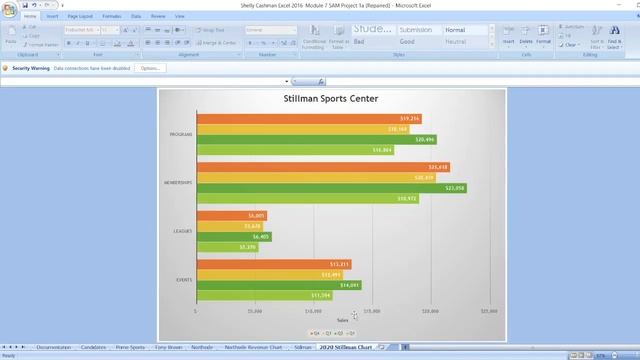640x360 pixels.
Task: Open the Northside Revenue Chart sheet
Action: [253, 347]
